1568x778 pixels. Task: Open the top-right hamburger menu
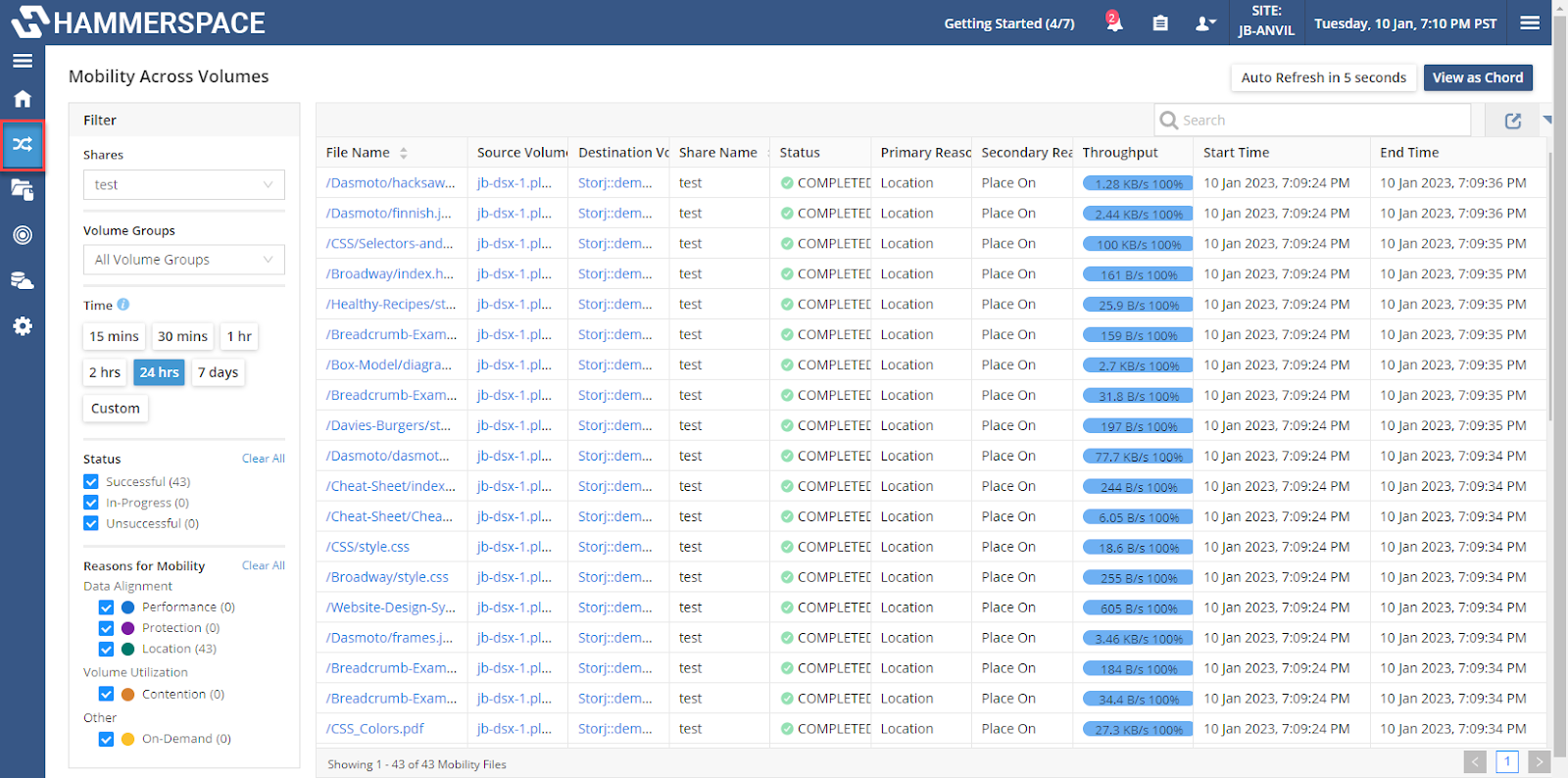1530,23
